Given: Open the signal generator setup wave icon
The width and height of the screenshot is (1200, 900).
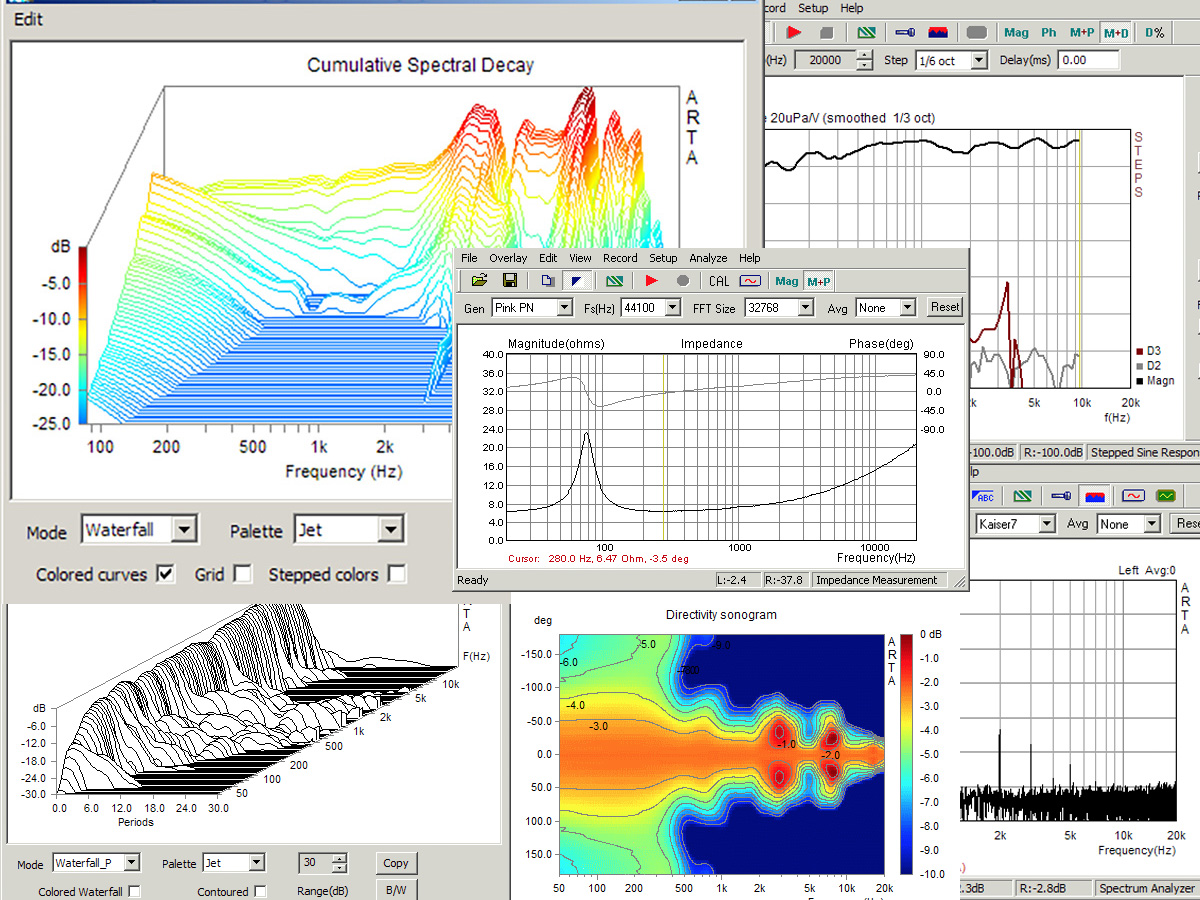Looking at the screenshot, I should (749, 281).
